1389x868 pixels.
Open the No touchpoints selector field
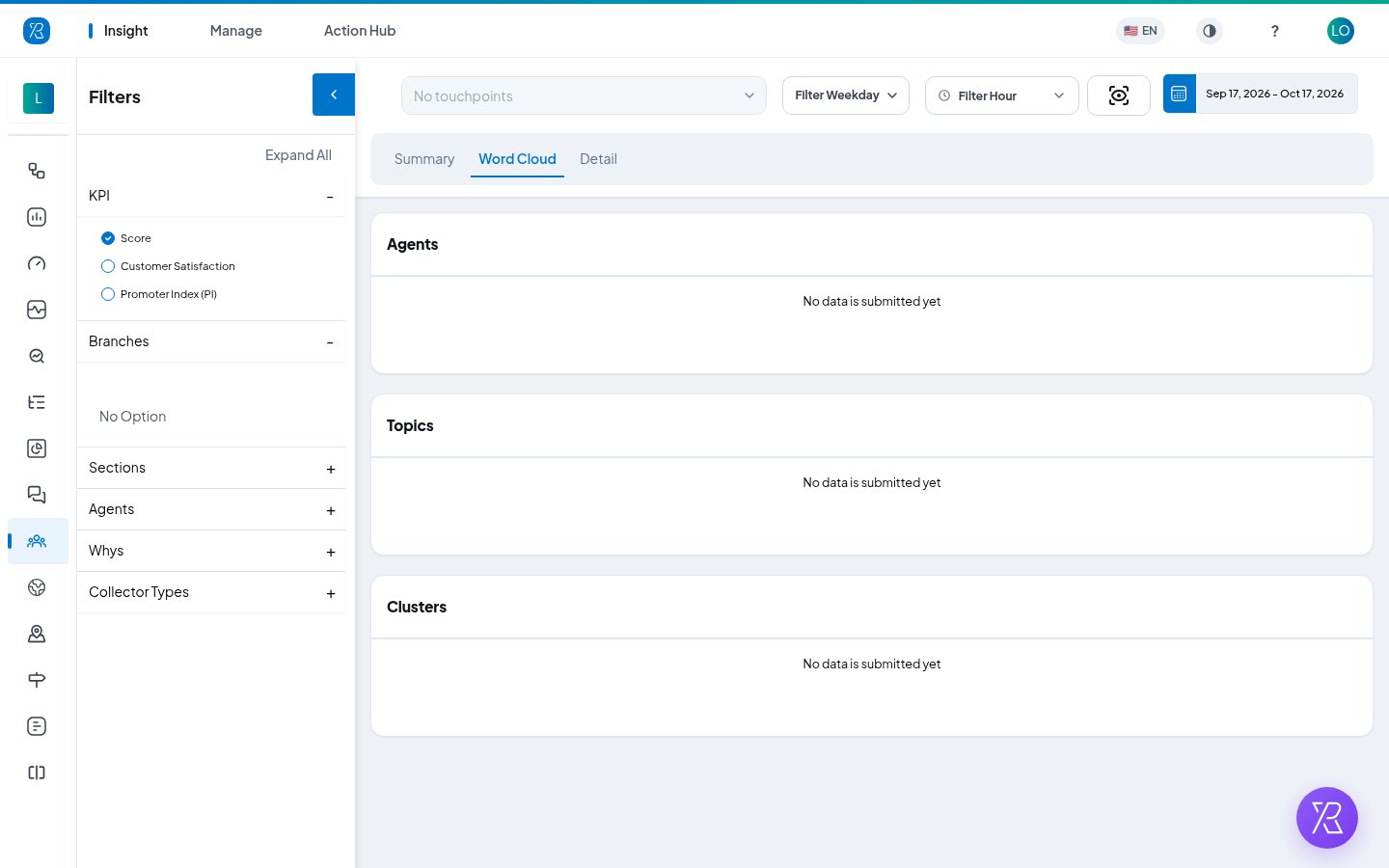tap(584, 95)
